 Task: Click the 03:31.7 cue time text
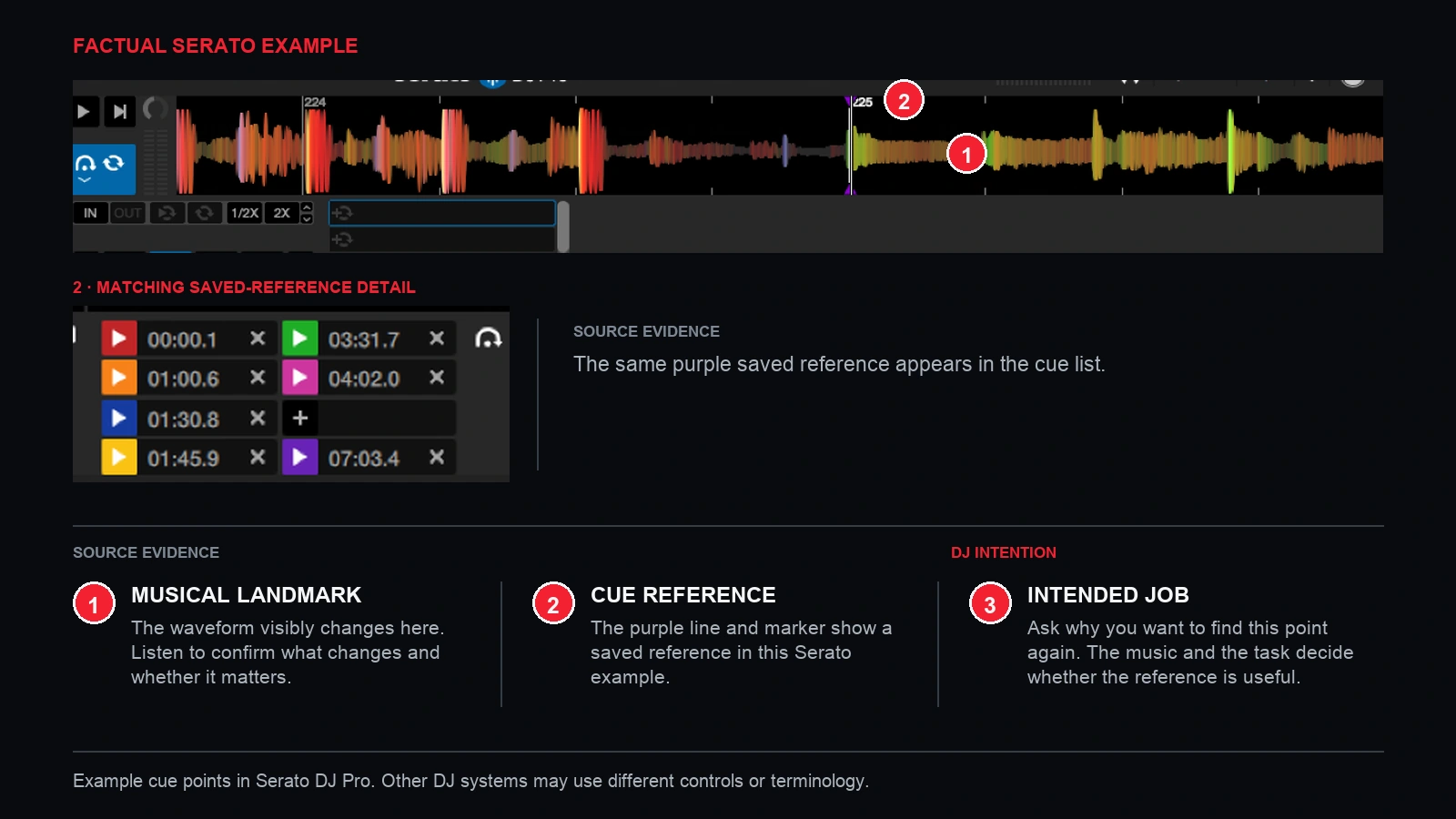(364, 340)
